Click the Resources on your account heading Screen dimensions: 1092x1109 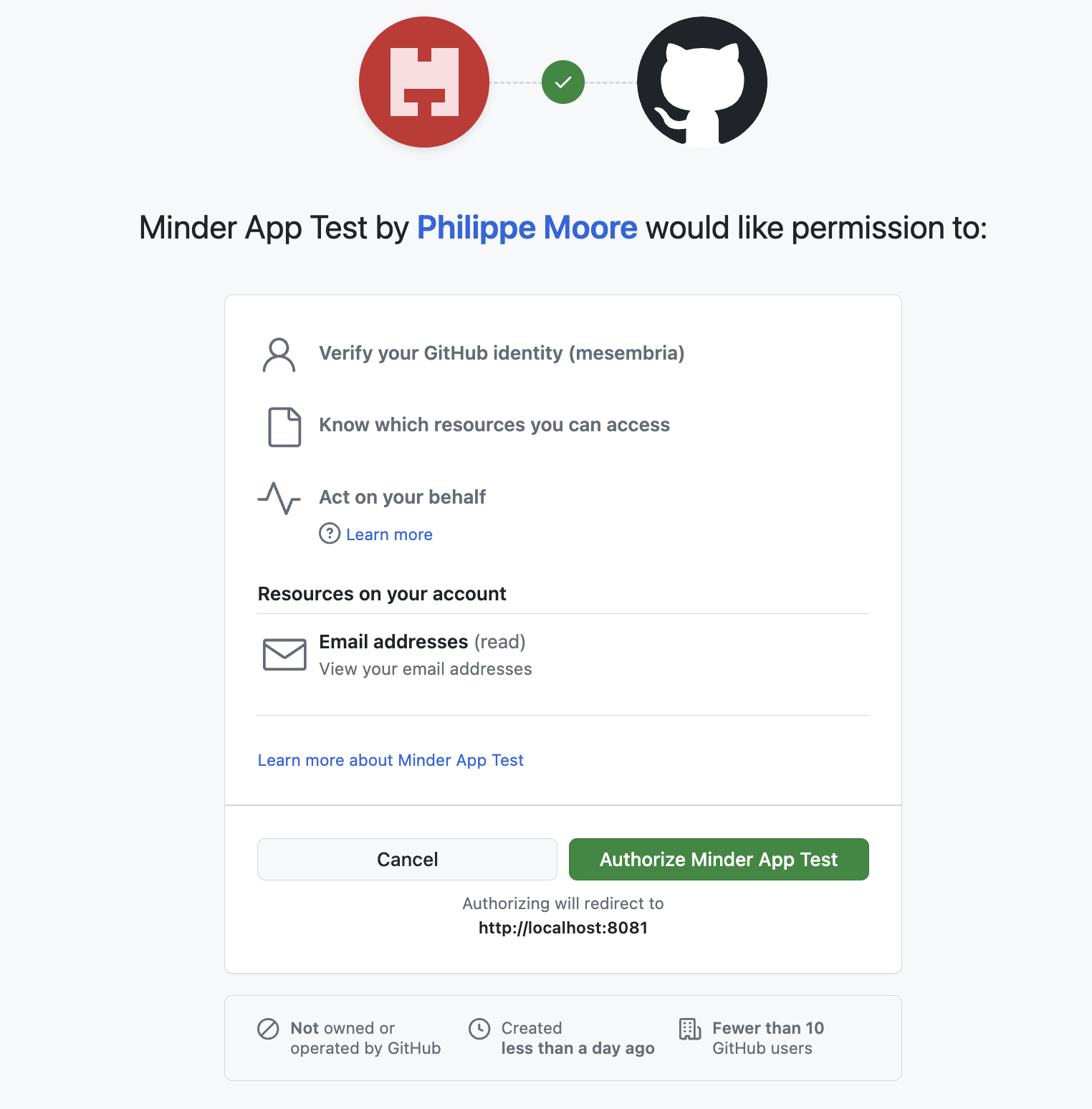pos(382,593)
